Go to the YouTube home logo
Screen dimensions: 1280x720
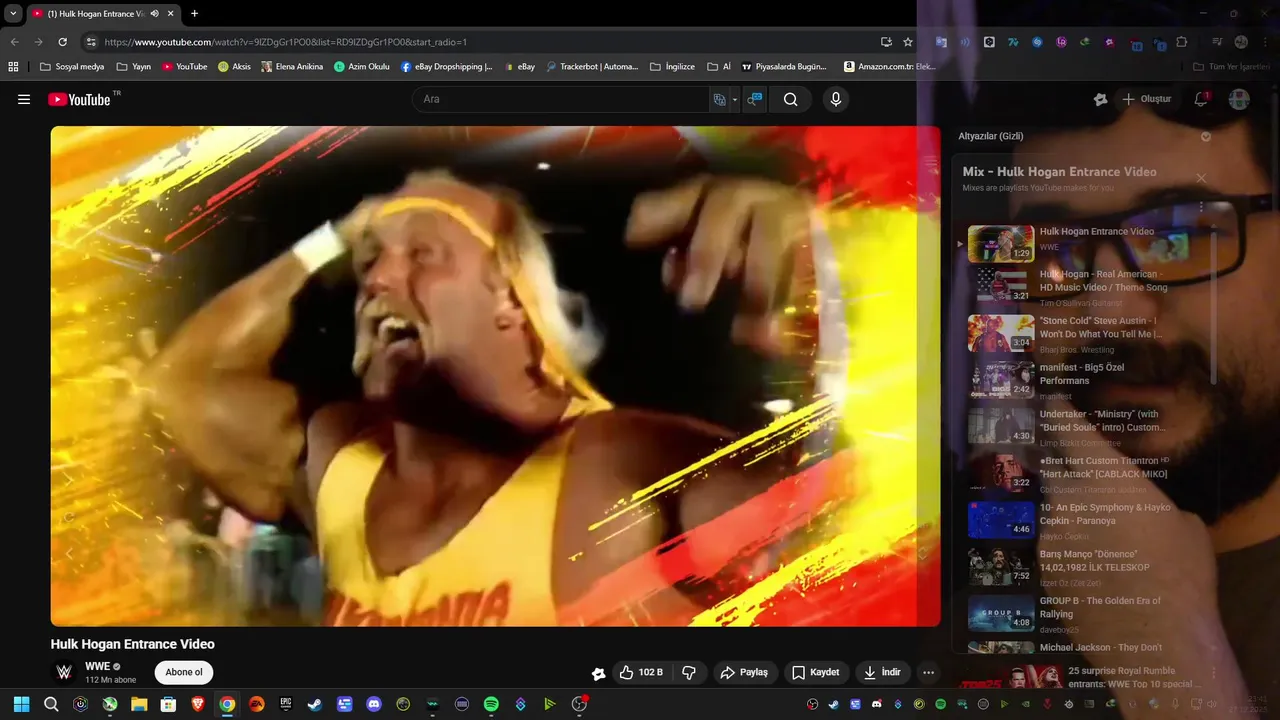point(79,99)
